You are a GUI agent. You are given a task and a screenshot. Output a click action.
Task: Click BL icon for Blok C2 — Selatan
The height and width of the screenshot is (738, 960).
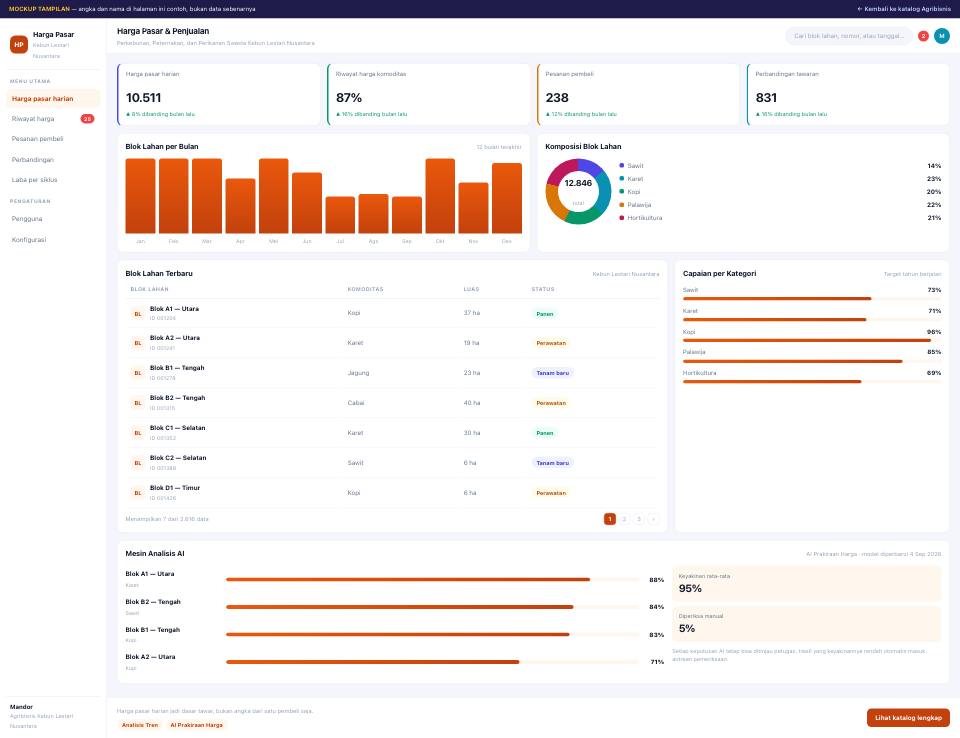click(x=138, y=463)
